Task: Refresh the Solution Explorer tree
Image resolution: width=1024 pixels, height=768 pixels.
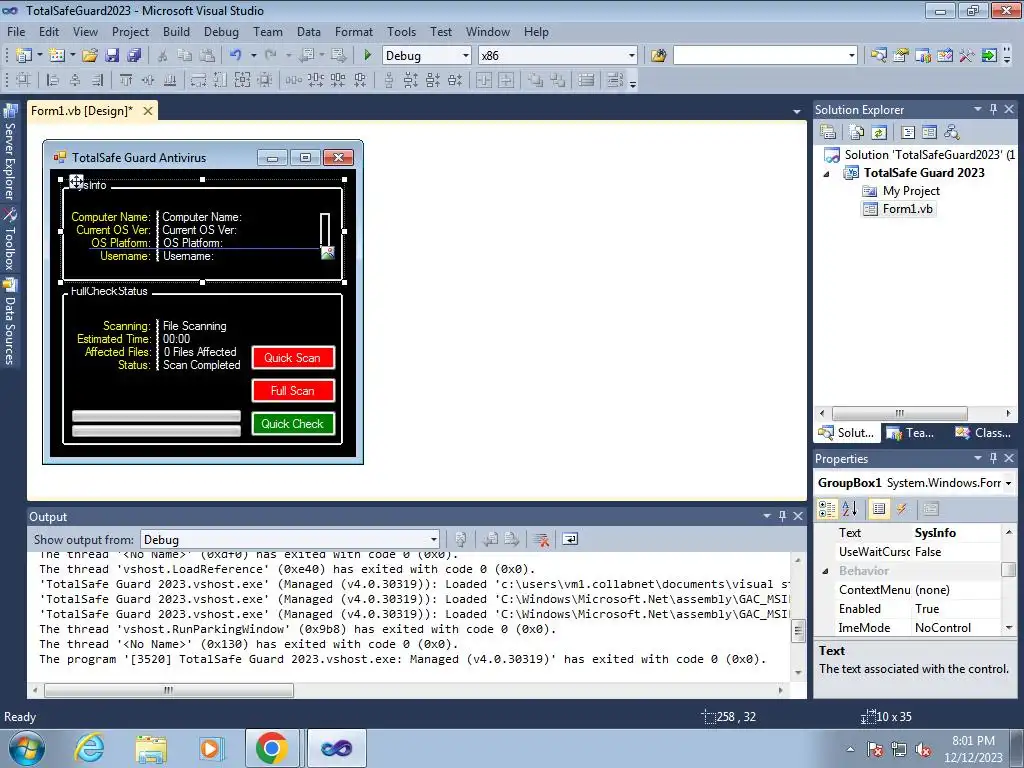Action: (x=879, y=132)
